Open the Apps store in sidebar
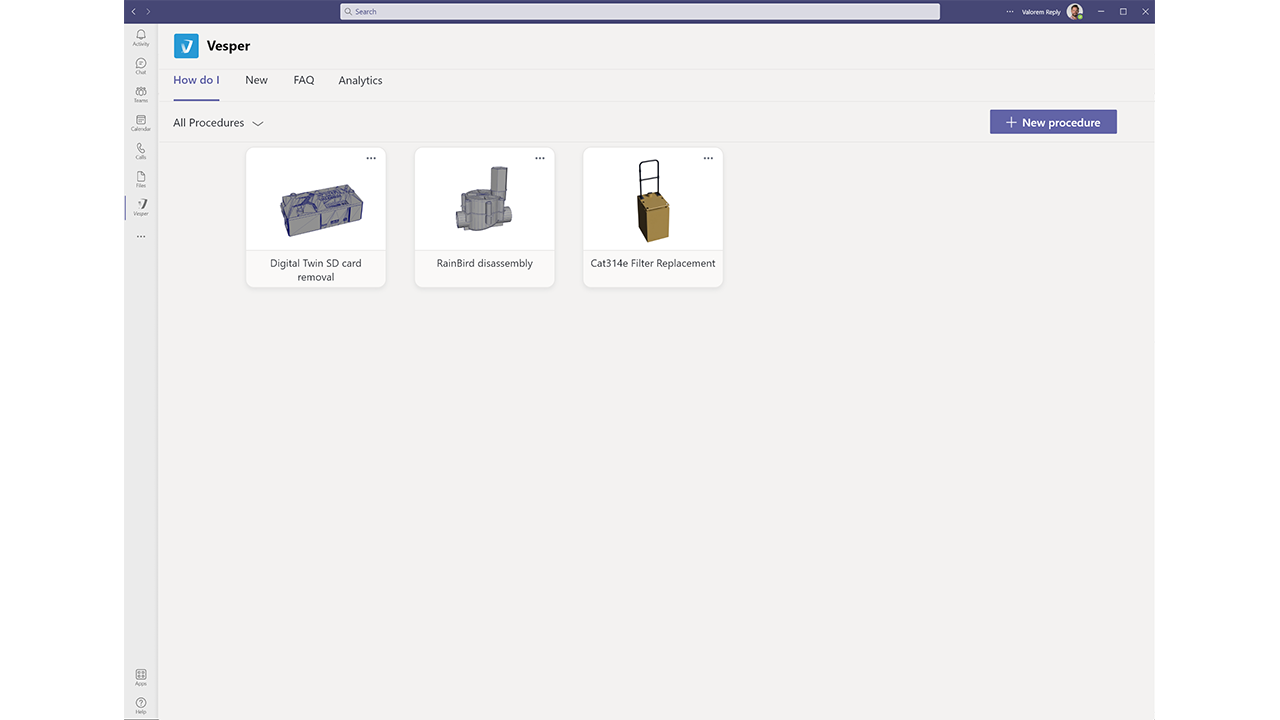 (x=141, y=678)
